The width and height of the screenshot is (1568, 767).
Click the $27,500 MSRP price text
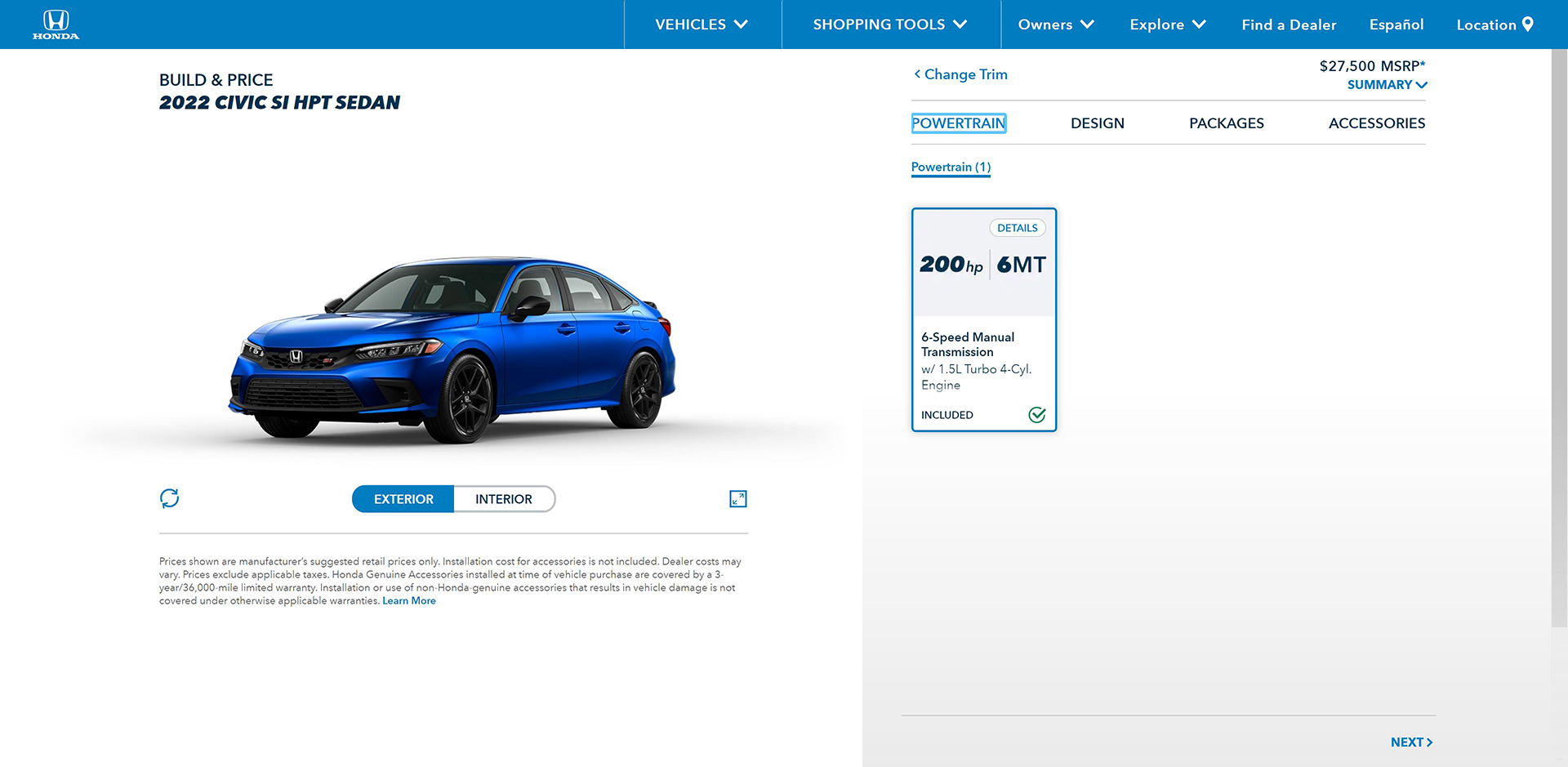(x=1372, y=66)
